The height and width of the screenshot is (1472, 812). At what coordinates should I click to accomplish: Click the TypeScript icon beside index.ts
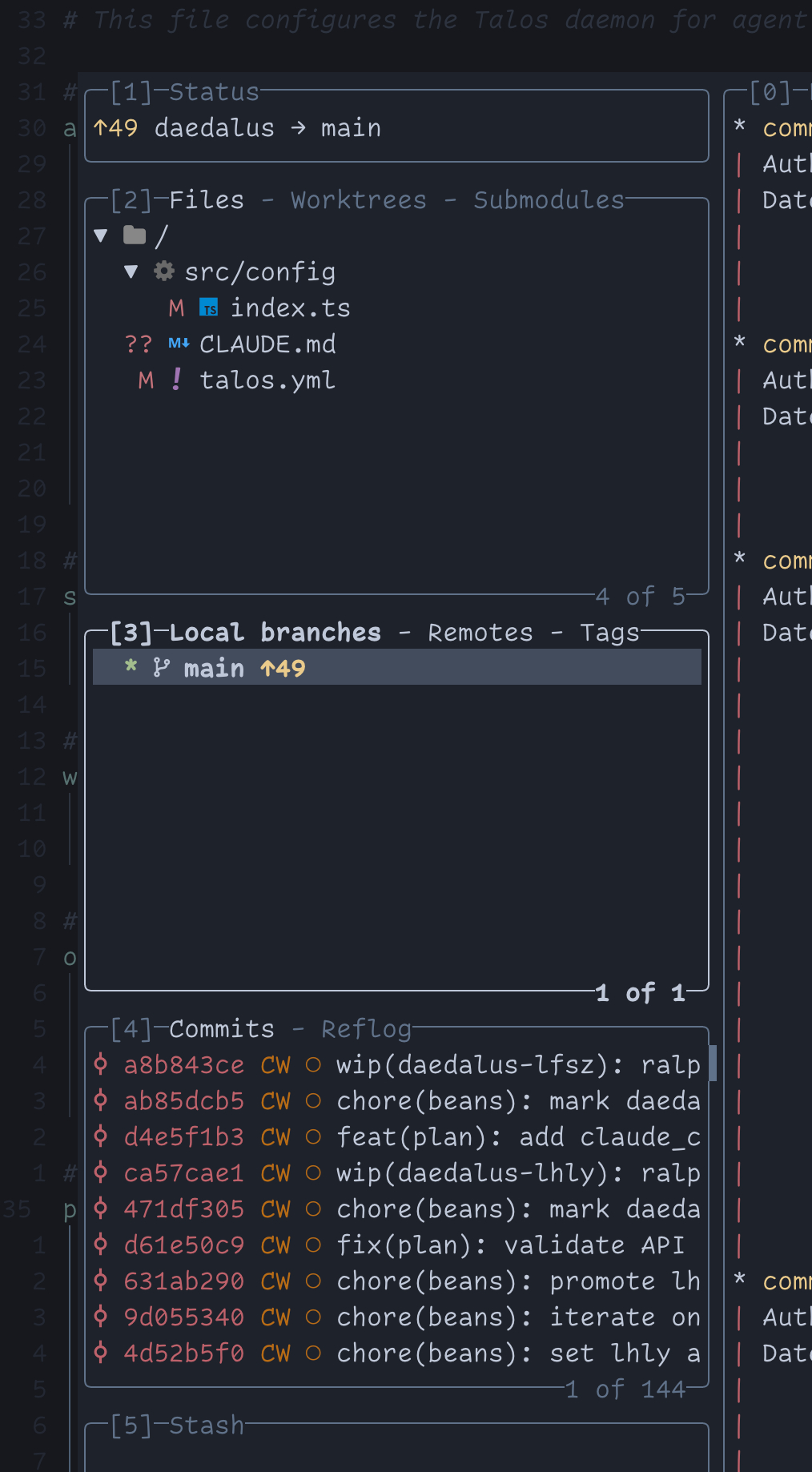pos(209,308)
